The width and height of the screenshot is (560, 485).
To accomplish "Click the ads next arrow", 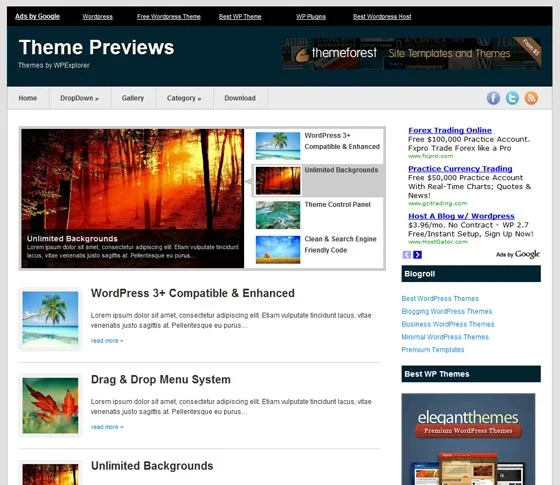I will 418,255.
